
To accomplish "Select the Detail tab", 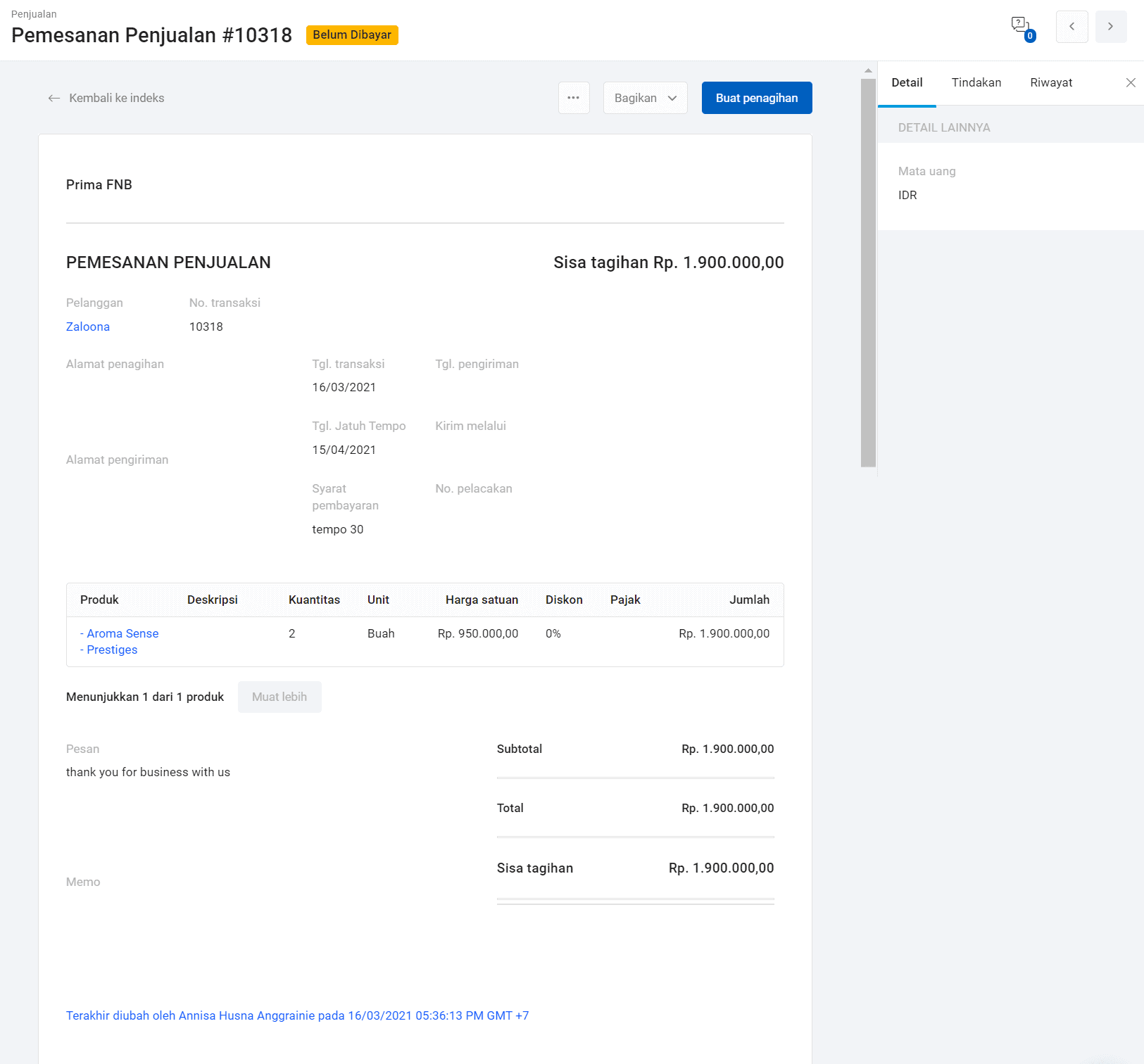I will (907, 82).
